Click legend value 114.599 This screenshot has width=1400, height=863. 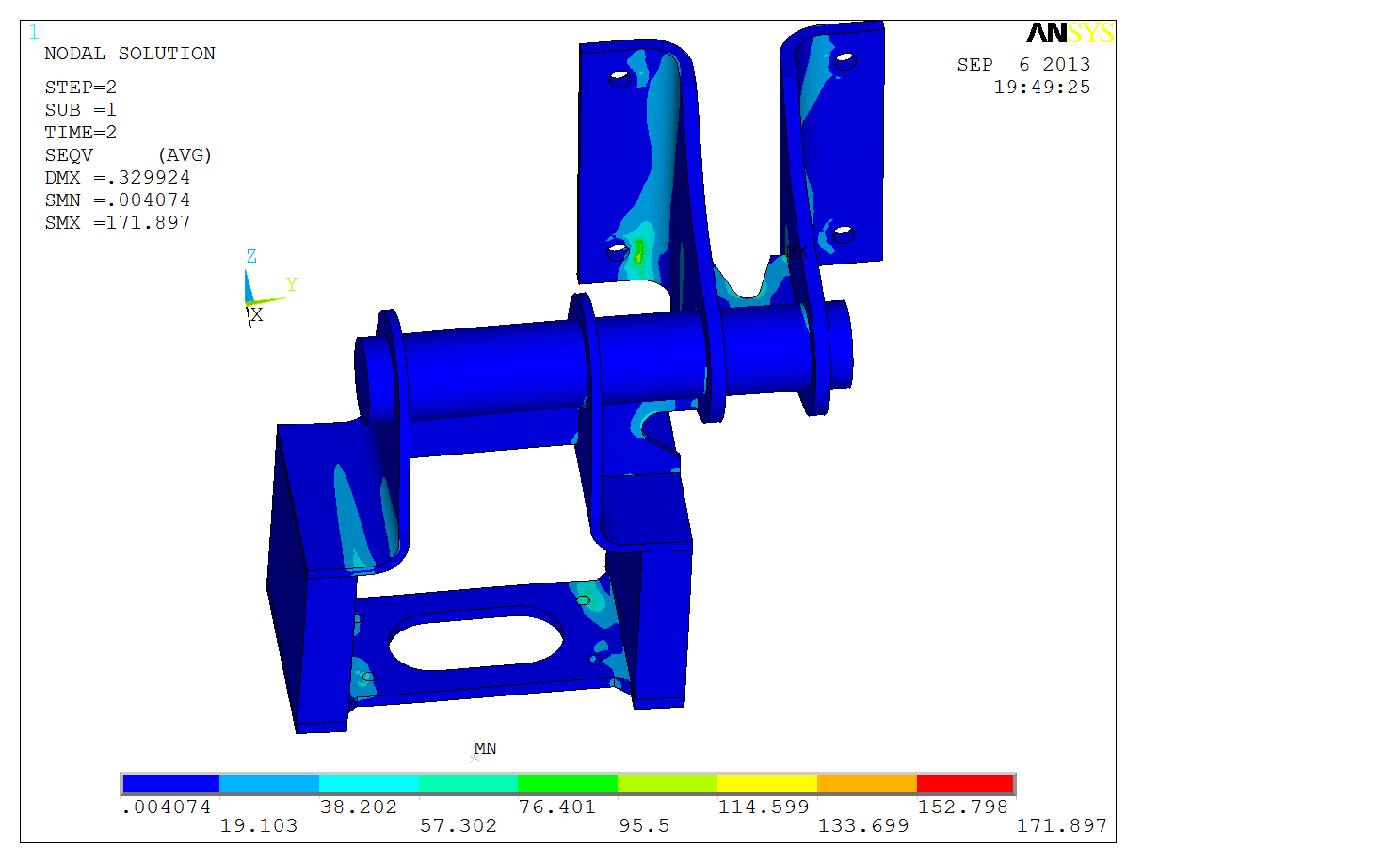coord(764,807)
